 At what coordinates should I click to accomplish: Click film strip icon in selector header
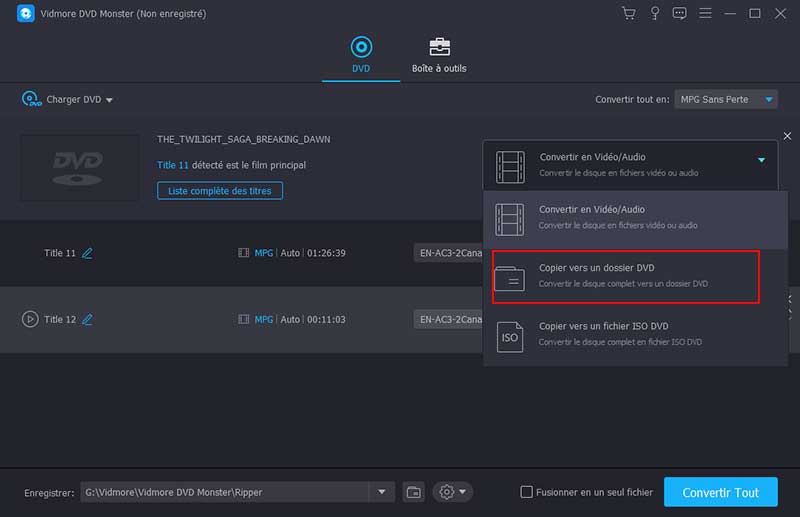click(510, 167)
